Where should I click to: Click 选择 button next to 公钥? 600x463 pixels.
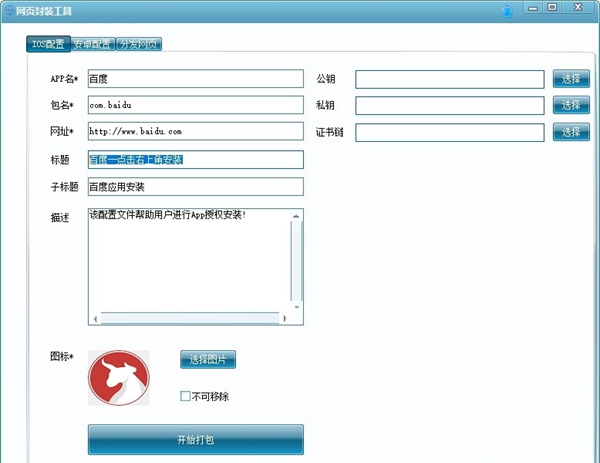(571, 79)
